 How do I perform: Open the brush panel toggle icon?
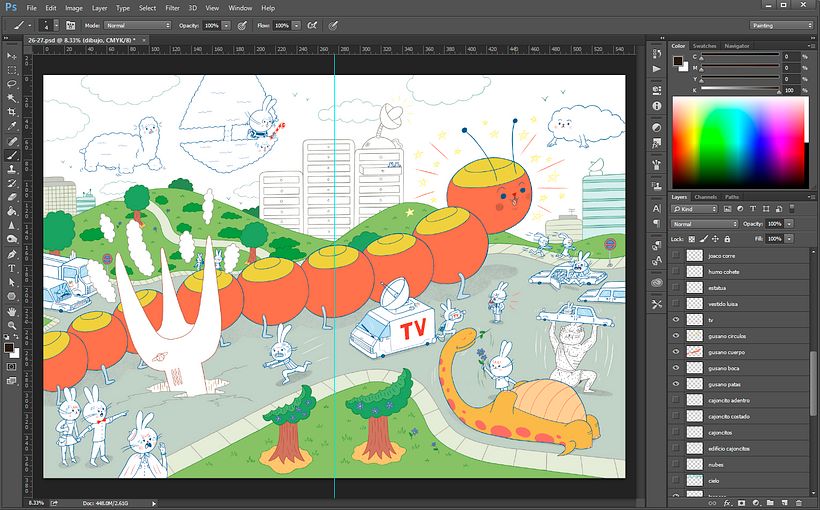[70, 24]
